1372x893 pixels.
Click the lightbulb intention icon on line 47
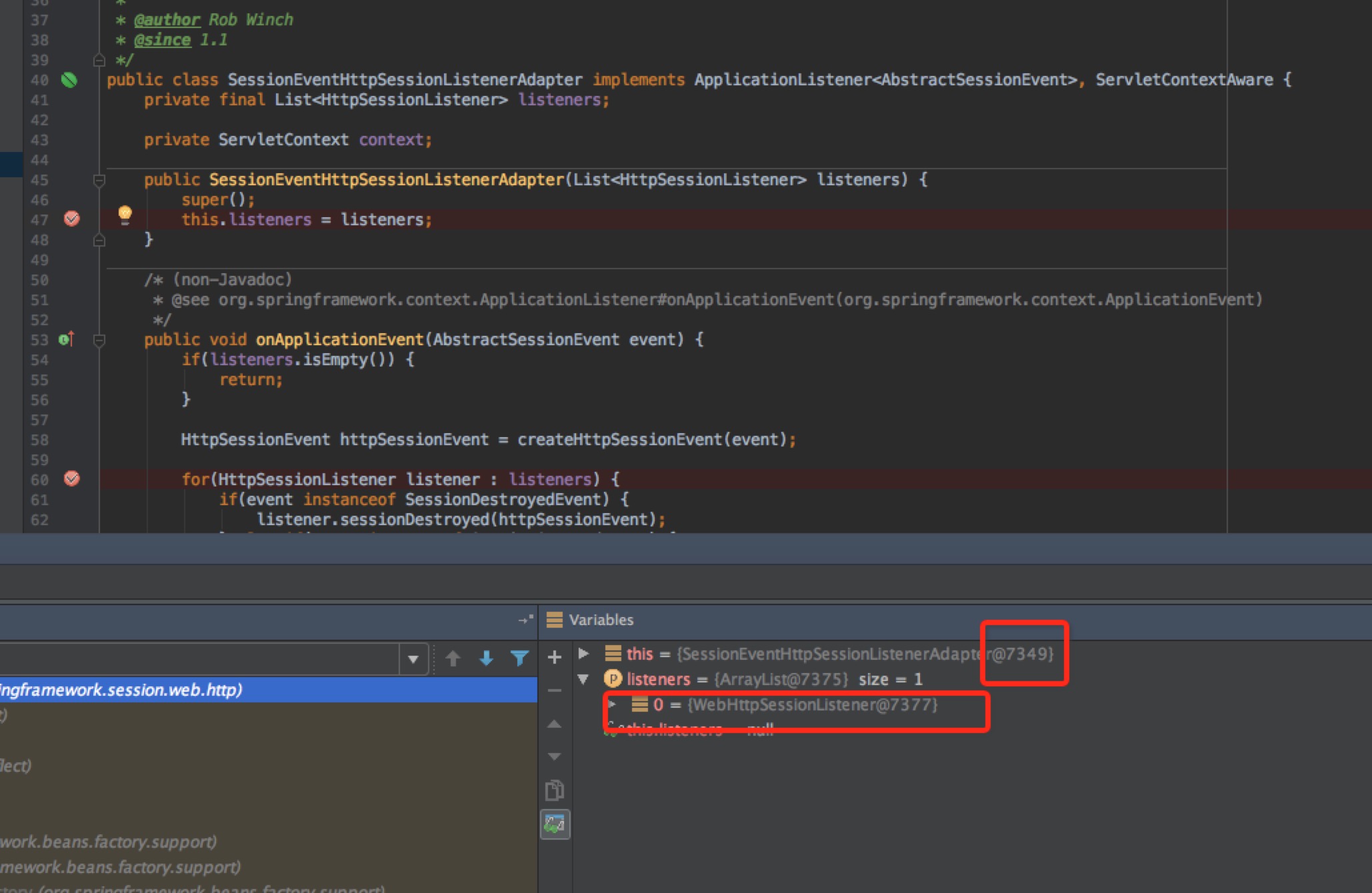point(125,214)
